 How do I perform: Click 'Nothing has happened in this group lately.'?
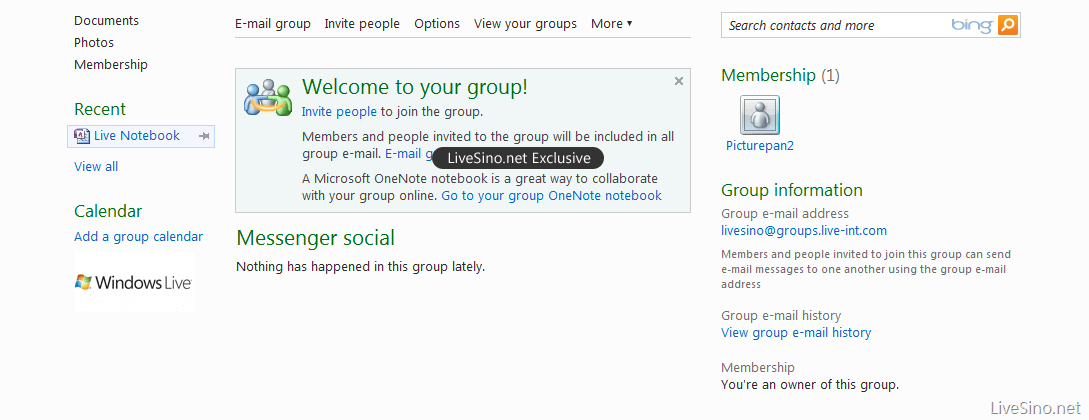click(360, 267)
